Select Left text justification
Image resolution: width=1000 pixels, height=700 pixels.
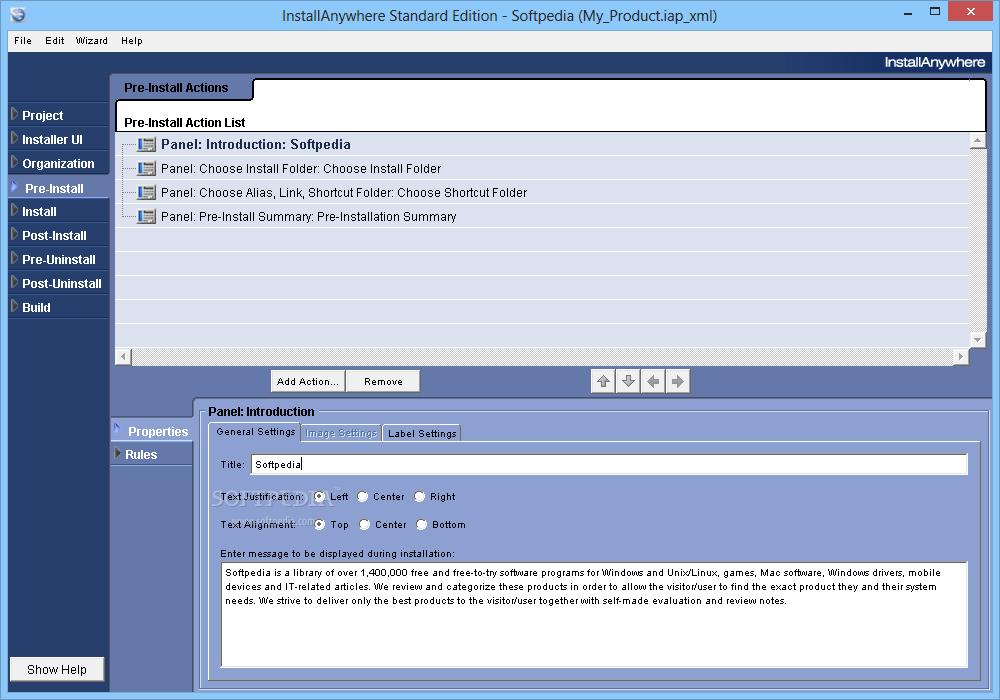[x=320, y=497]
